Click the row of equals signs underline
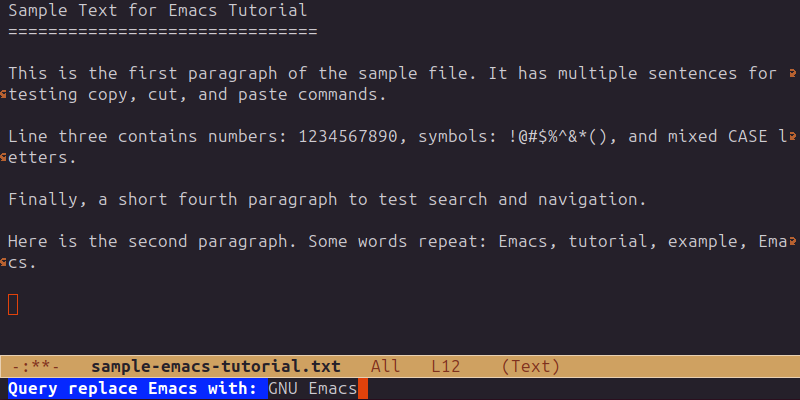Screen dimensions: 800x400 pos(162,32)
